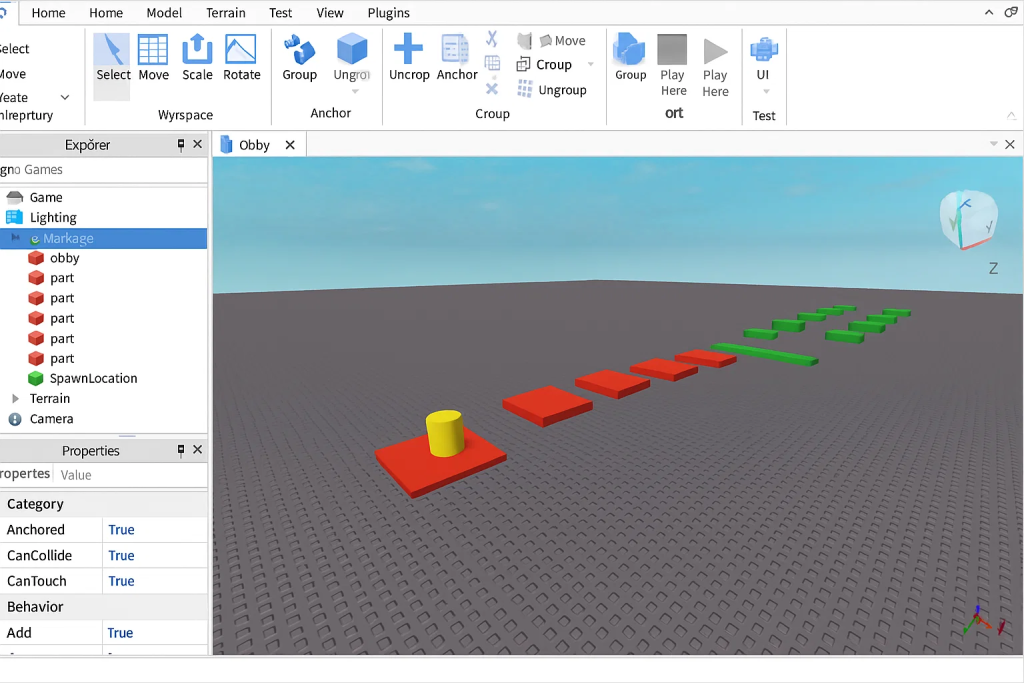Collapse the ribbon with top chevron
Screen dimensions: 1024x683
[x=989, y=12]
